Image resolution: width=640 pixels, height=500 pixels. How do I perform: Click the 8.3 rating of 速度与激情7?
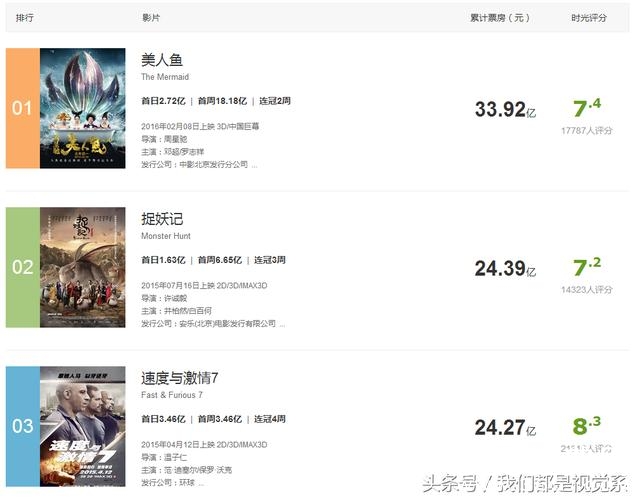[x=587, y=426]
